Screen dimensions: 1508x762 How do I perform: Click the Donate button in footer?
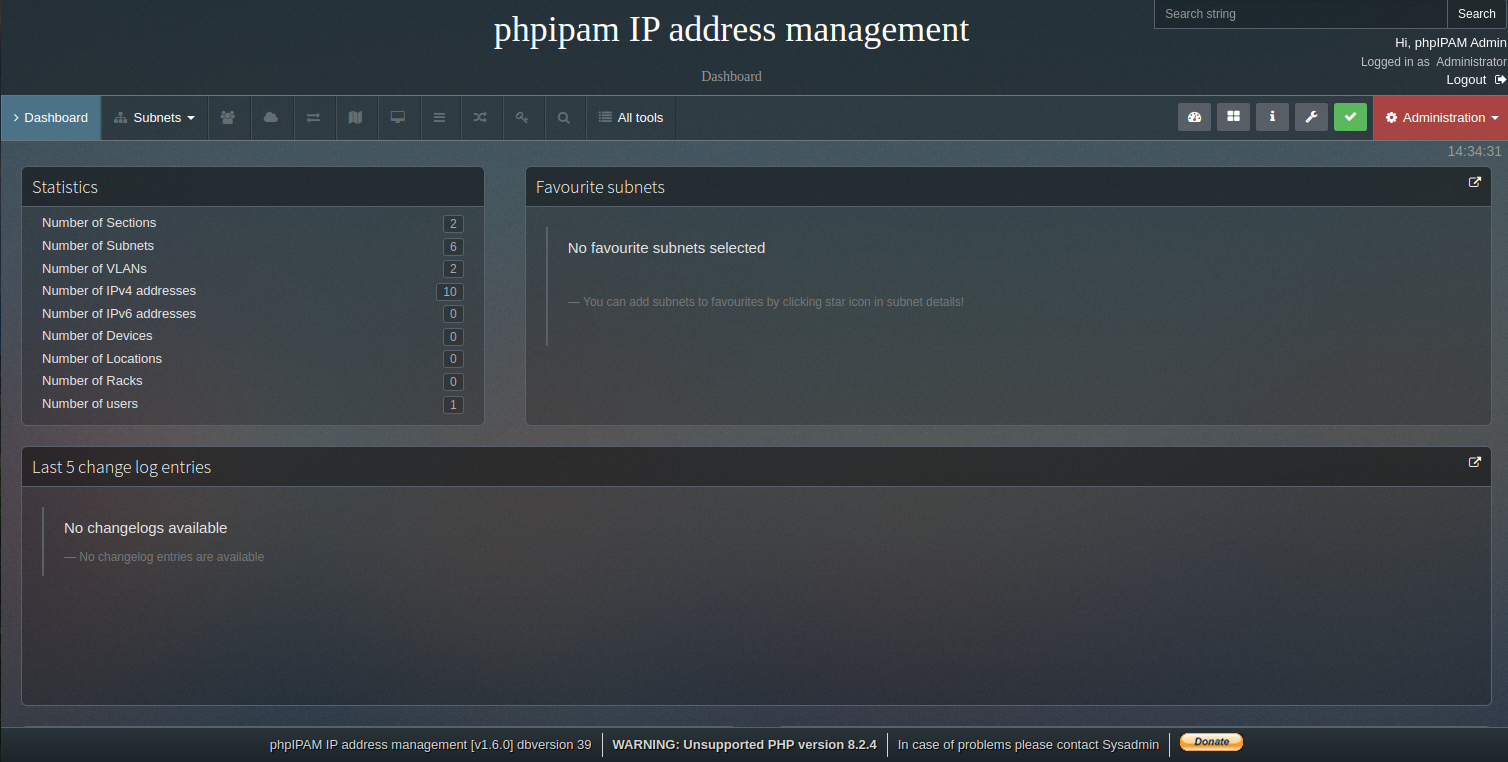[x=1211, y=742]
